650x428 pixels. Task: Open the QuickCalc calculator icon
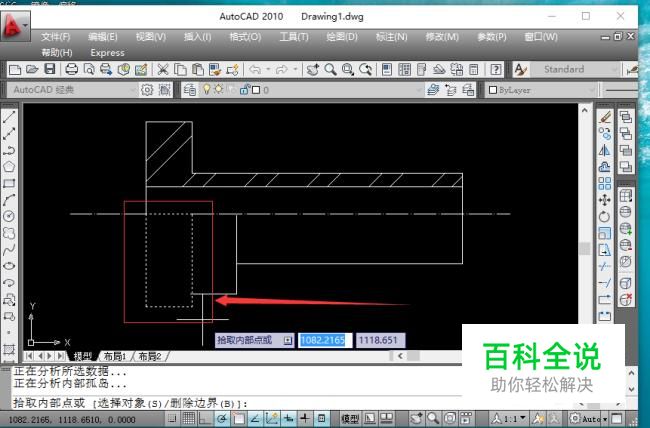[474, 69]
